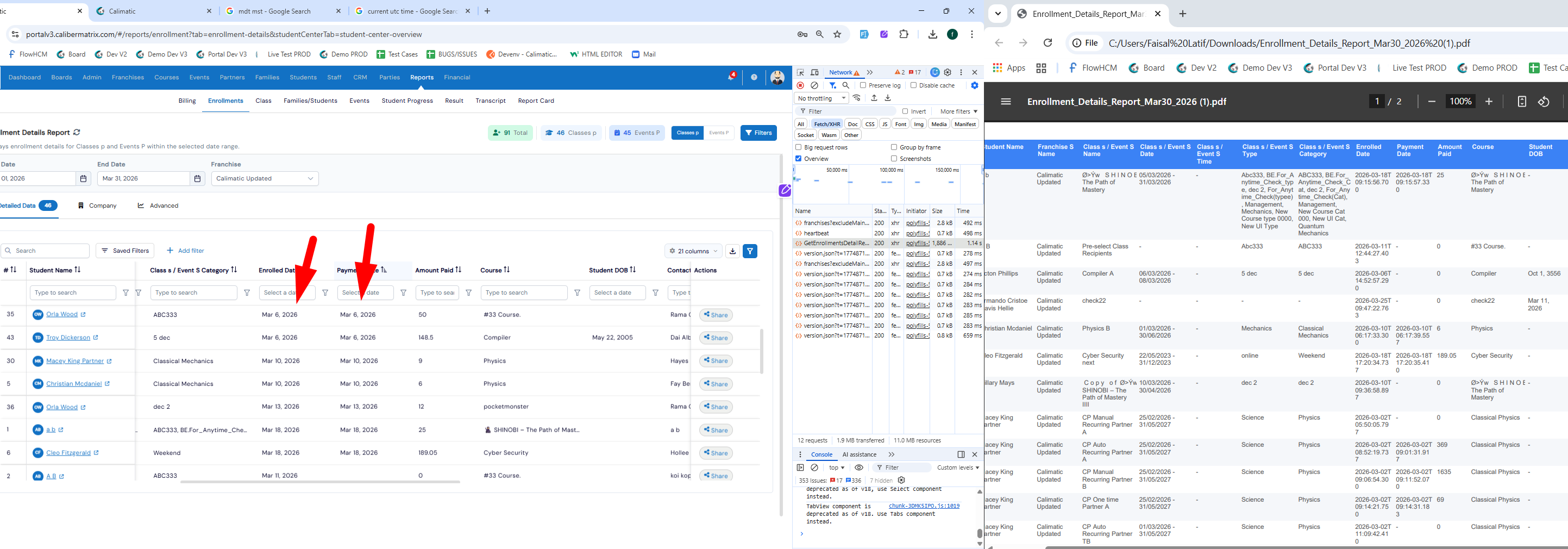This screenshot has height=549, width=1568.
Task: Open the DevTools main settings gear
Action: click(x=948, y=72)
